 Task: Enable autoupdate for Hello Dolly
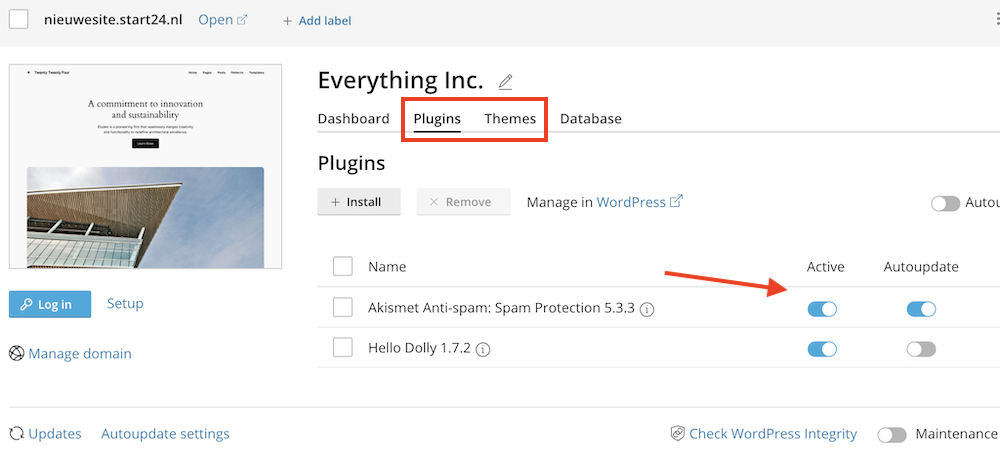921,349
